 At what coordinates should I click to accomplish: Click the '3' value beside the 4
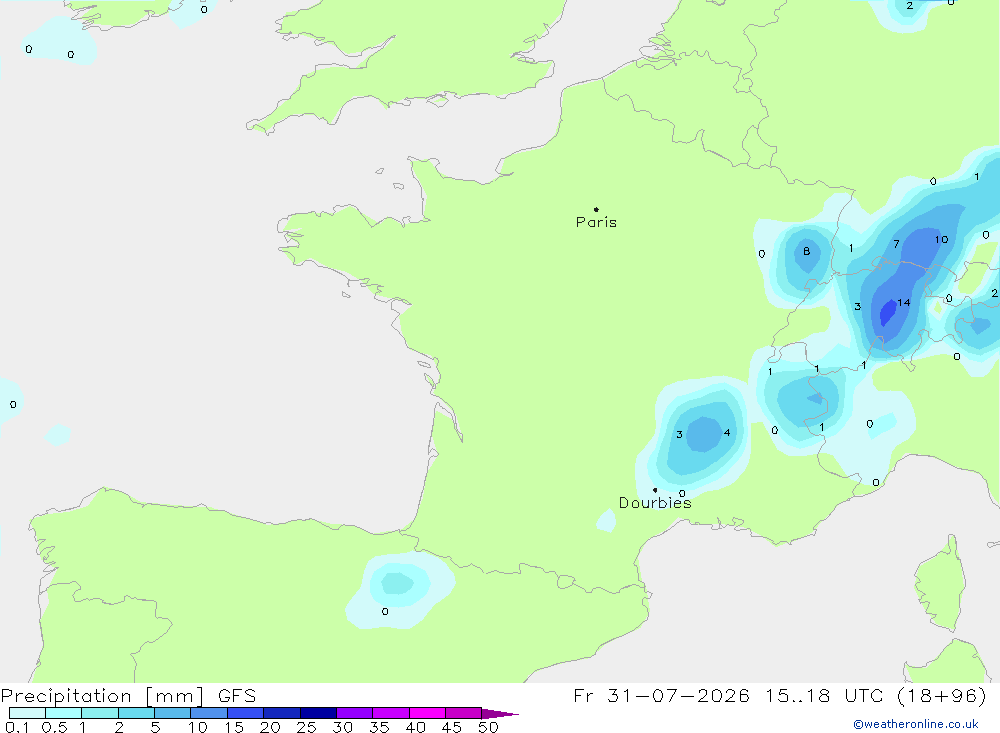tap(679, 434)
